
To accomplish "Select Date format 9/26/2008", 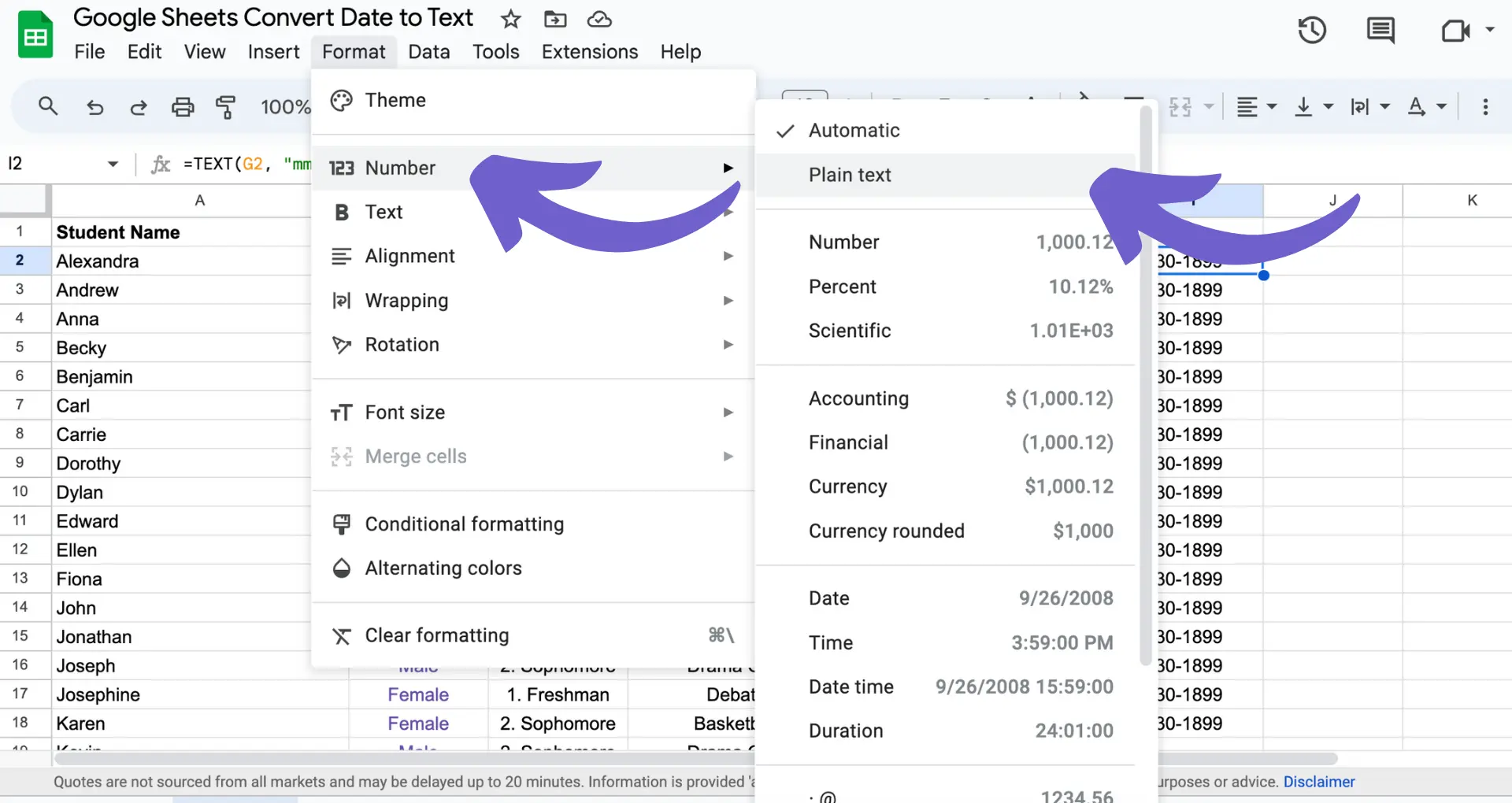I will pos(946,598).
